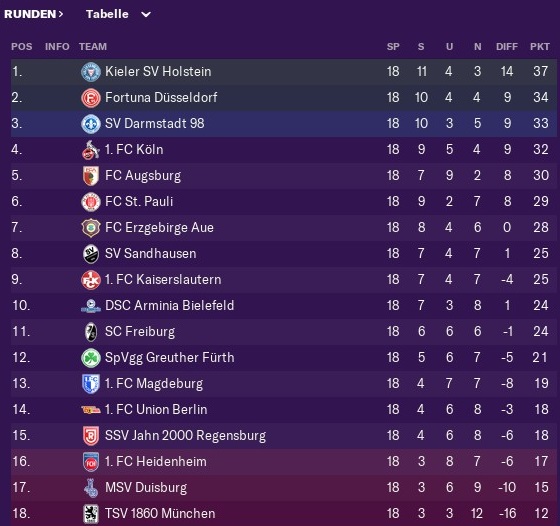Click the SpVgg Greuther Fürth clover logo
The width and height of the screenshot is (560, 526).
(x=91, y=358)
